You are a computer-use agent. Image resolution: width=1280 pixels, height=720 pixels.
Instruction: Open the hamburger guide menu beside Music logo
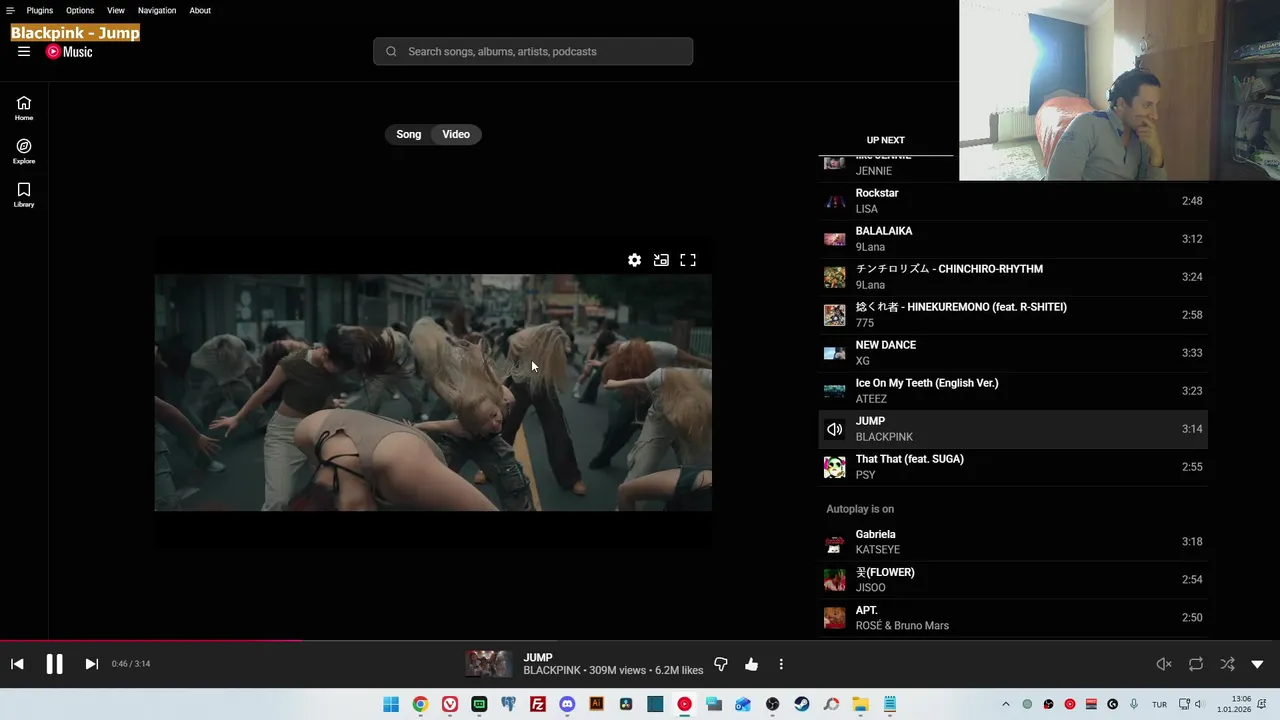(24, 52)
